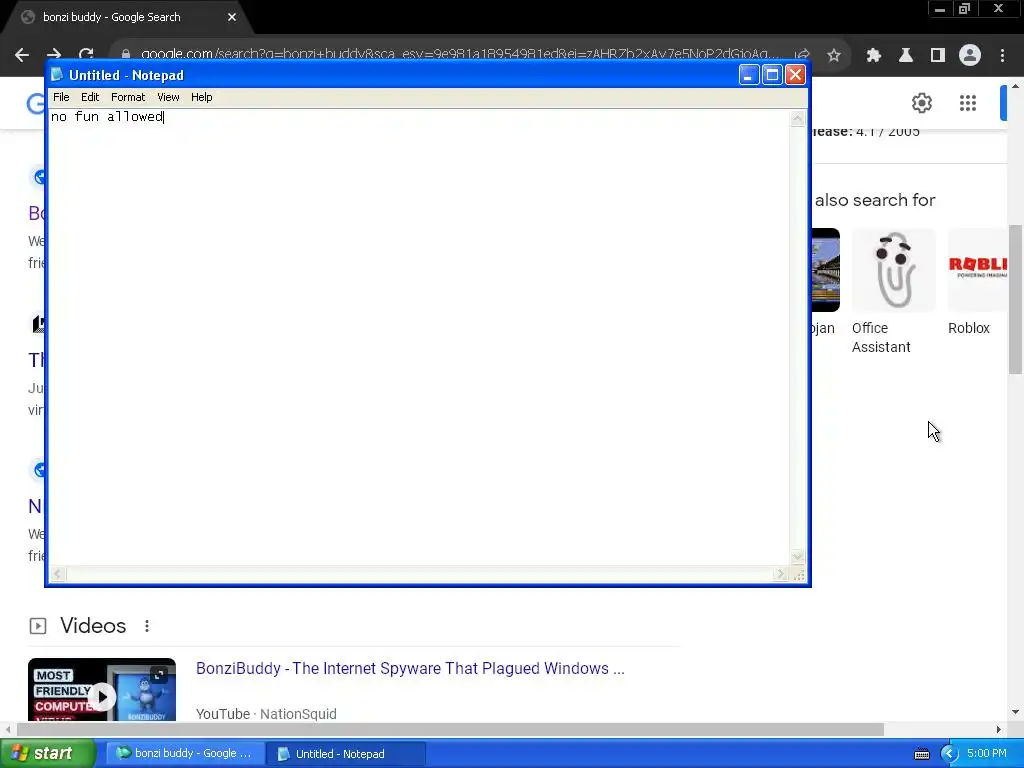1024x768 pixels.
Task: Open the Roblox related search label
Action: [x=968, y=328]
